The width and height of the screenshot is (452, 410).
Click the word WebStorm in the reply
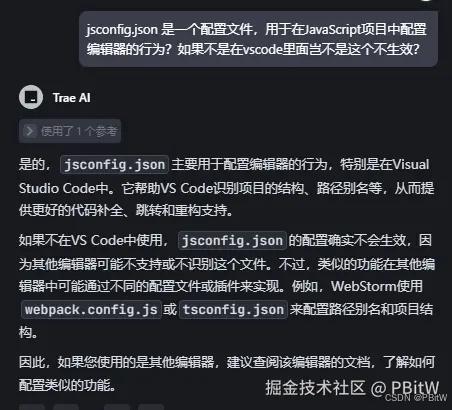point(364,286)
